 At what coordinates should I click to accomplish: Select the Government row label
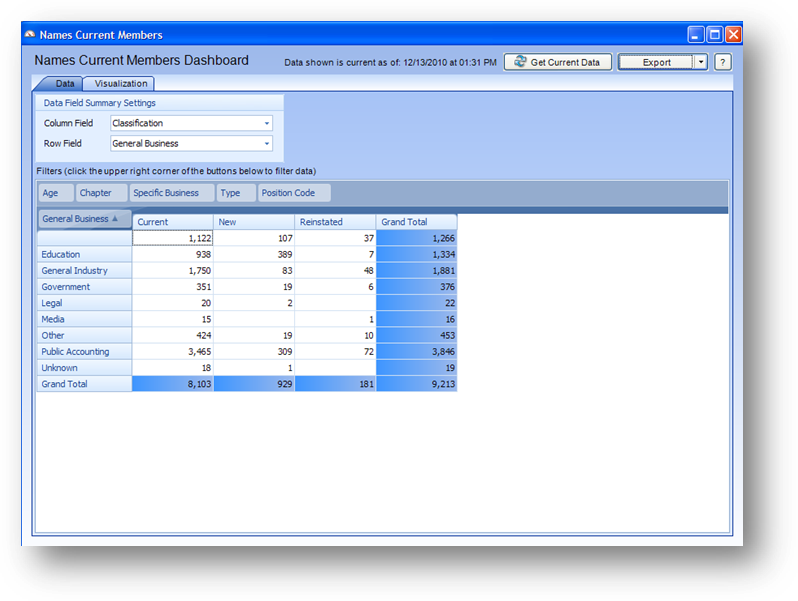pyautogui.click(x=84, y=287)
